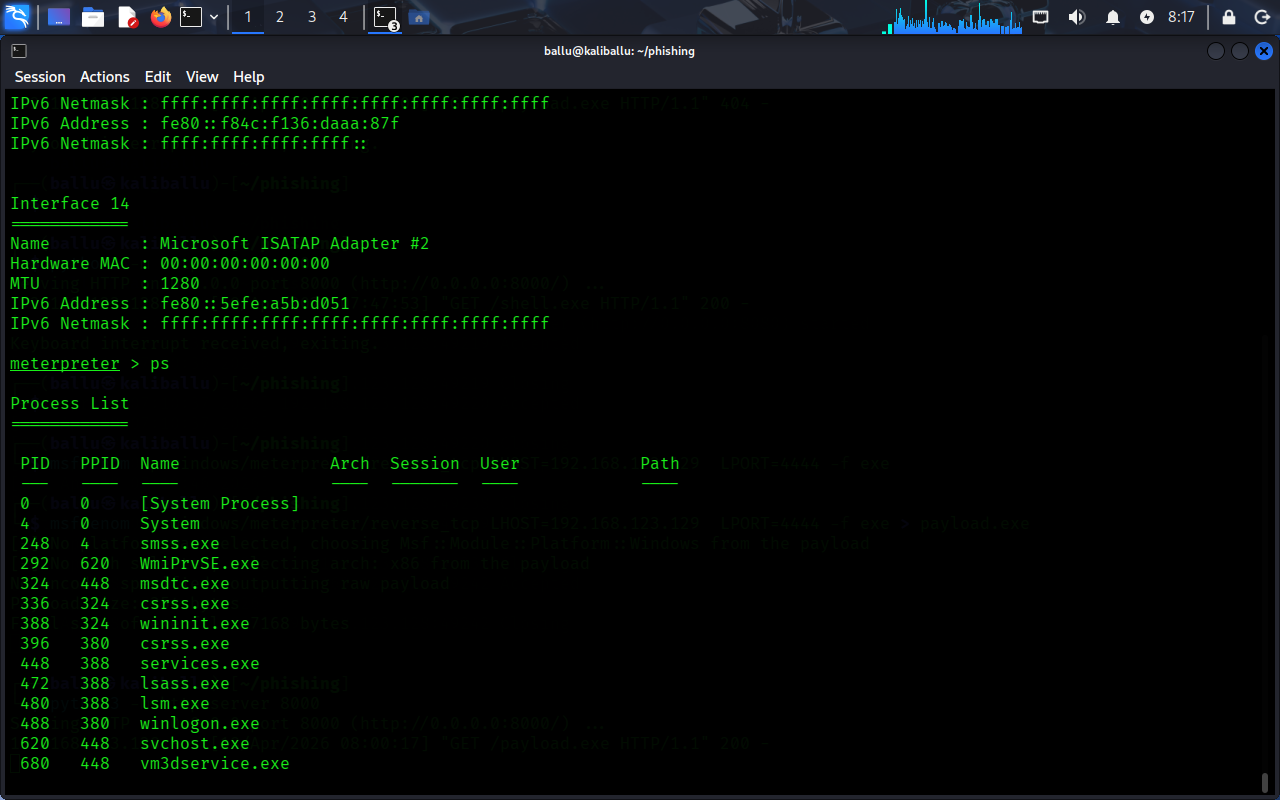Click the meterpreter prompt text
This screenshot has height=800, width=1280.
pos(65,363)
